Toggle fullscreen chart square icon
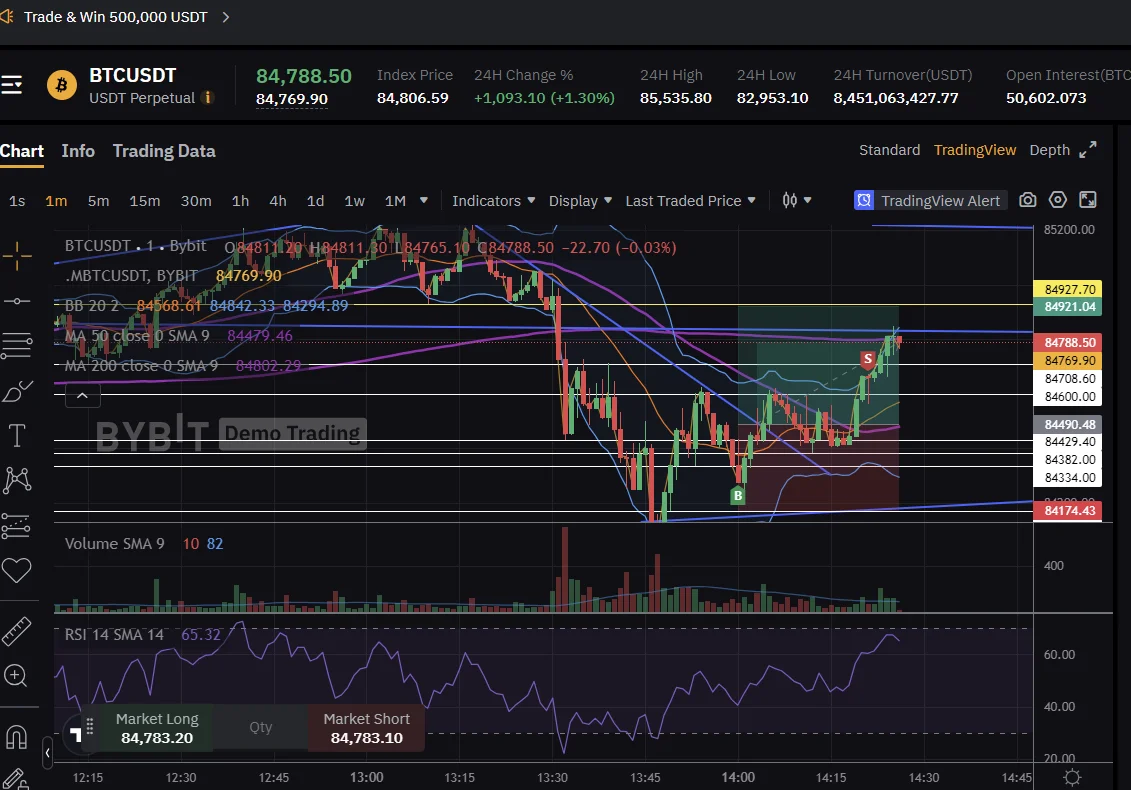The height and width of the screenshot is (790, 1131). pos(1088,200)
